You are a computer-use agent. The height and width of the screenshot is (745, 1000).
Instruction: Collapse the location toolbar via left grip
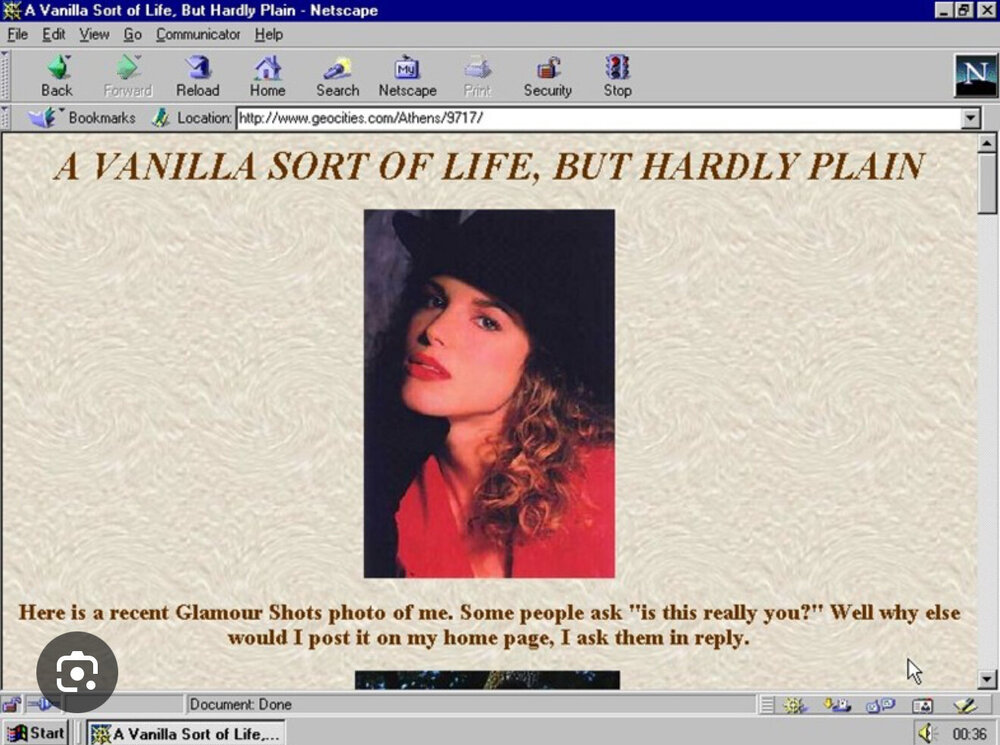coord(8,118)
